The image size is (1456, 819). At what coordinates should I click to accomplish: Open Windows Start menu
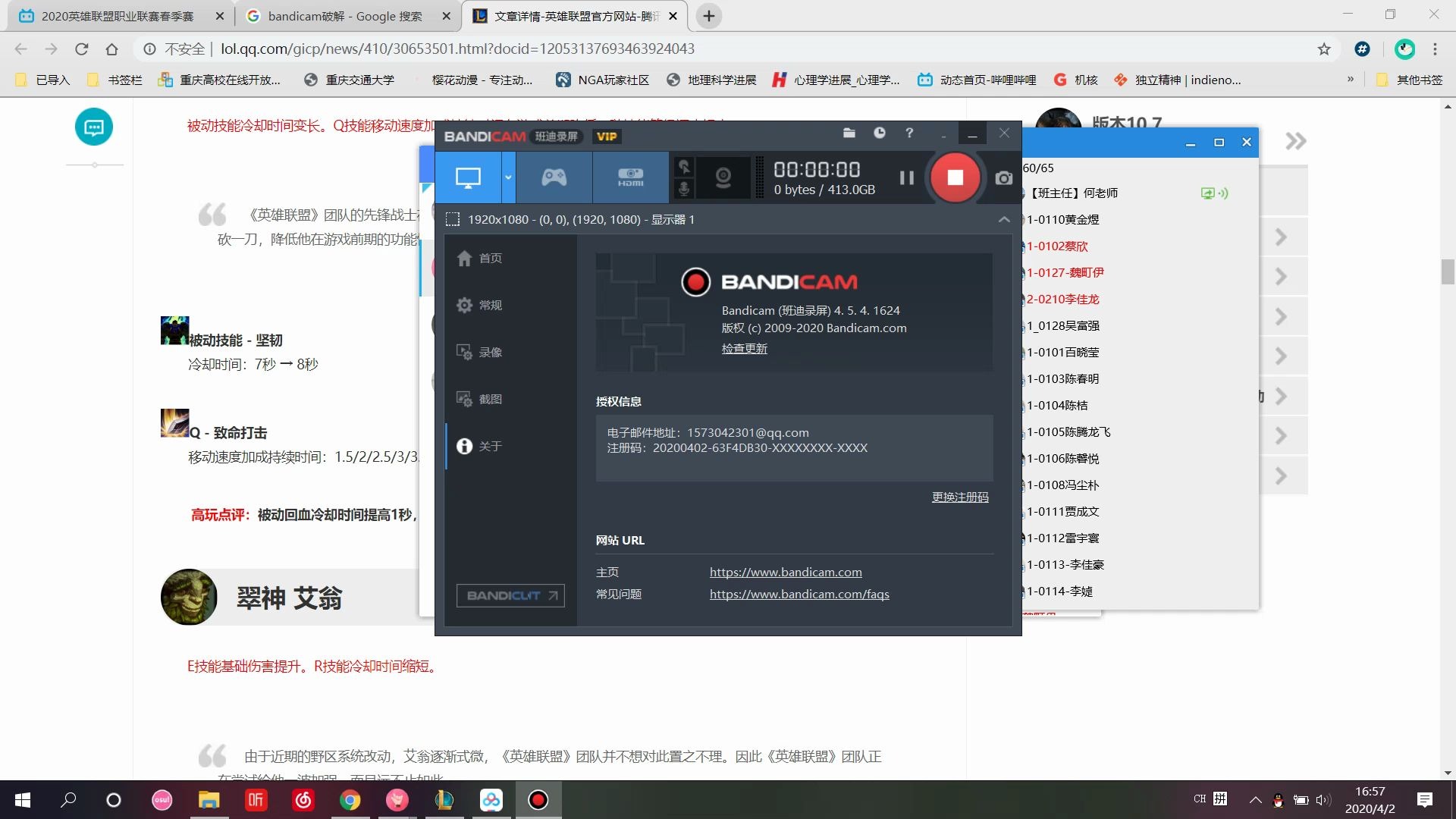[23, 800]
